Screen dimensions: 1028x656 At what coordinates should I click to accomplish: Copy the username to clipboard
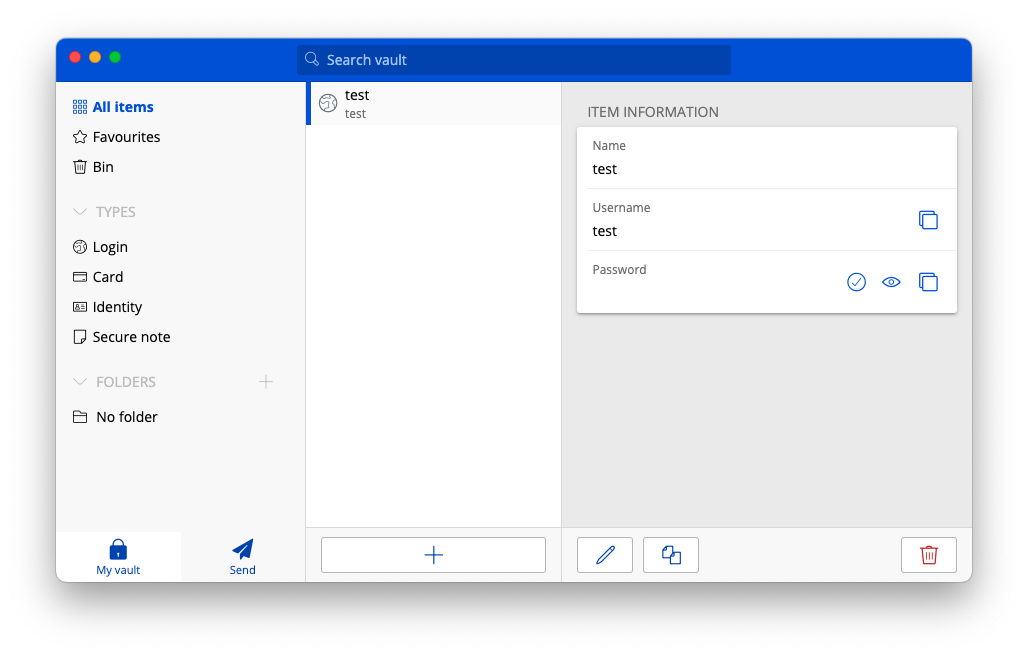pos(928,220)
